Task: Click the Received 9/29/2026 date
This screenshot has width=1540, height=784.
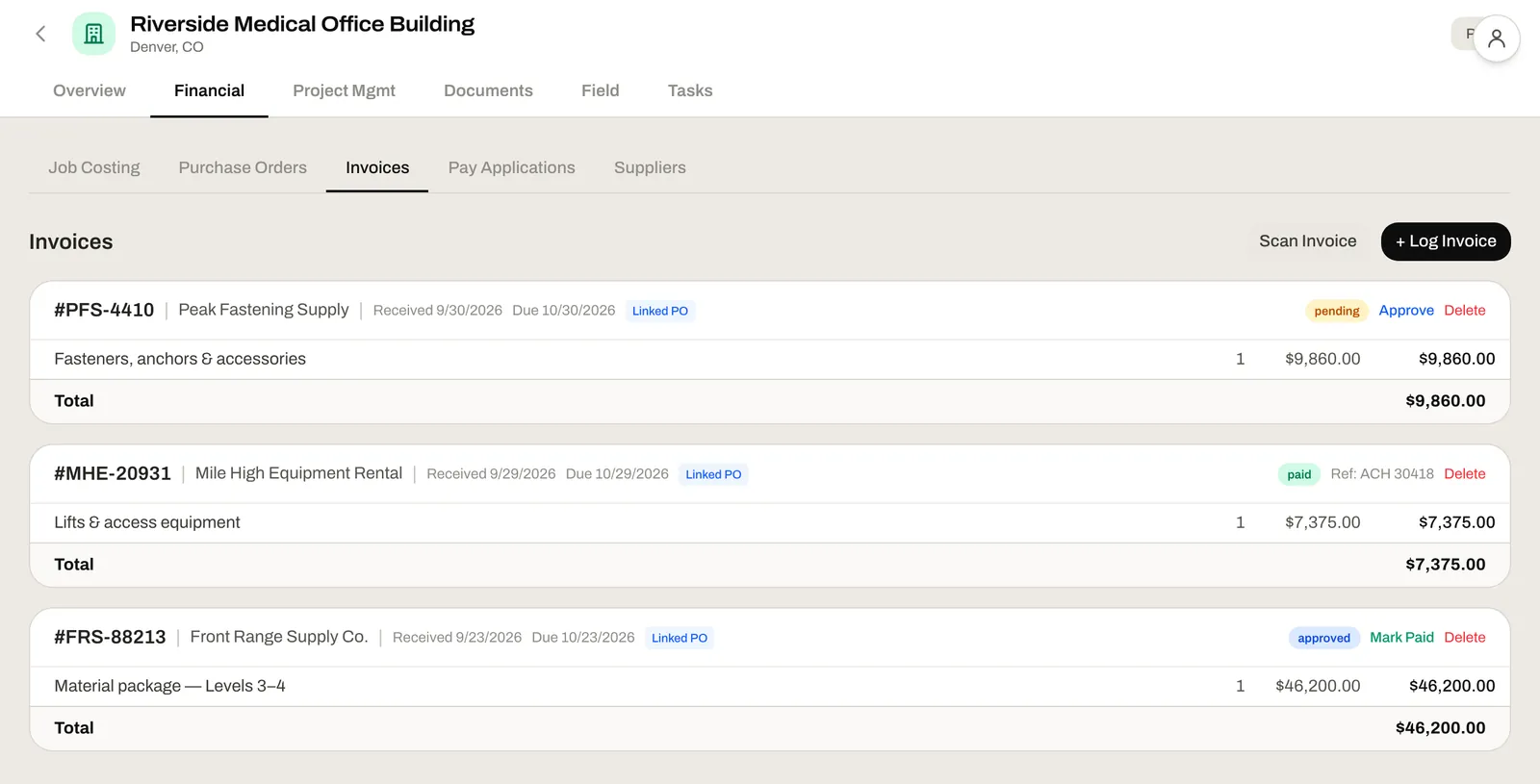Action: click(x=491, y=474)
